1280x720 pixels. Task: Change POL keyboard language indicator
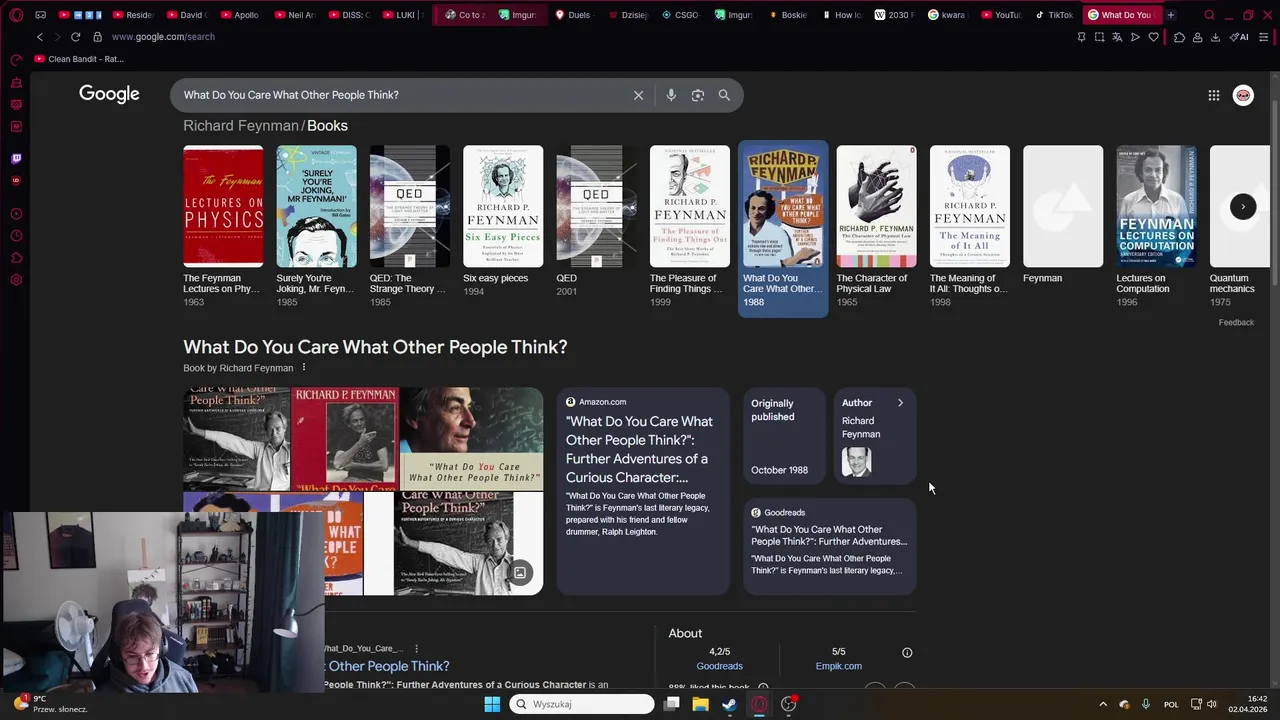(1171, 704)
